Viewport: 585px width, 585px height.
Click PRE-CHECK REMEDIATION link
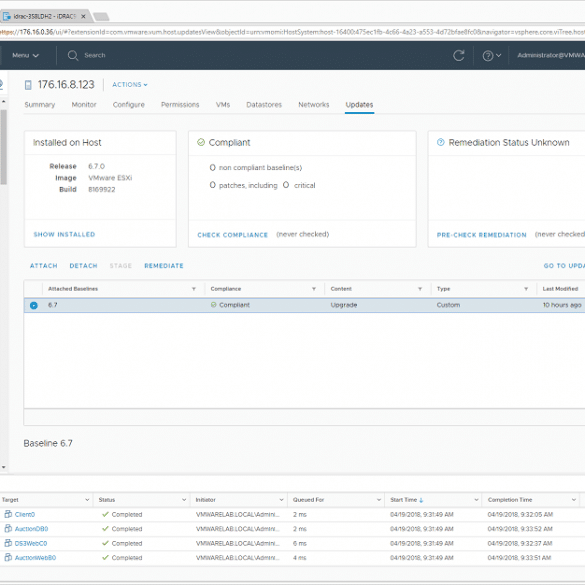point(481,235)
